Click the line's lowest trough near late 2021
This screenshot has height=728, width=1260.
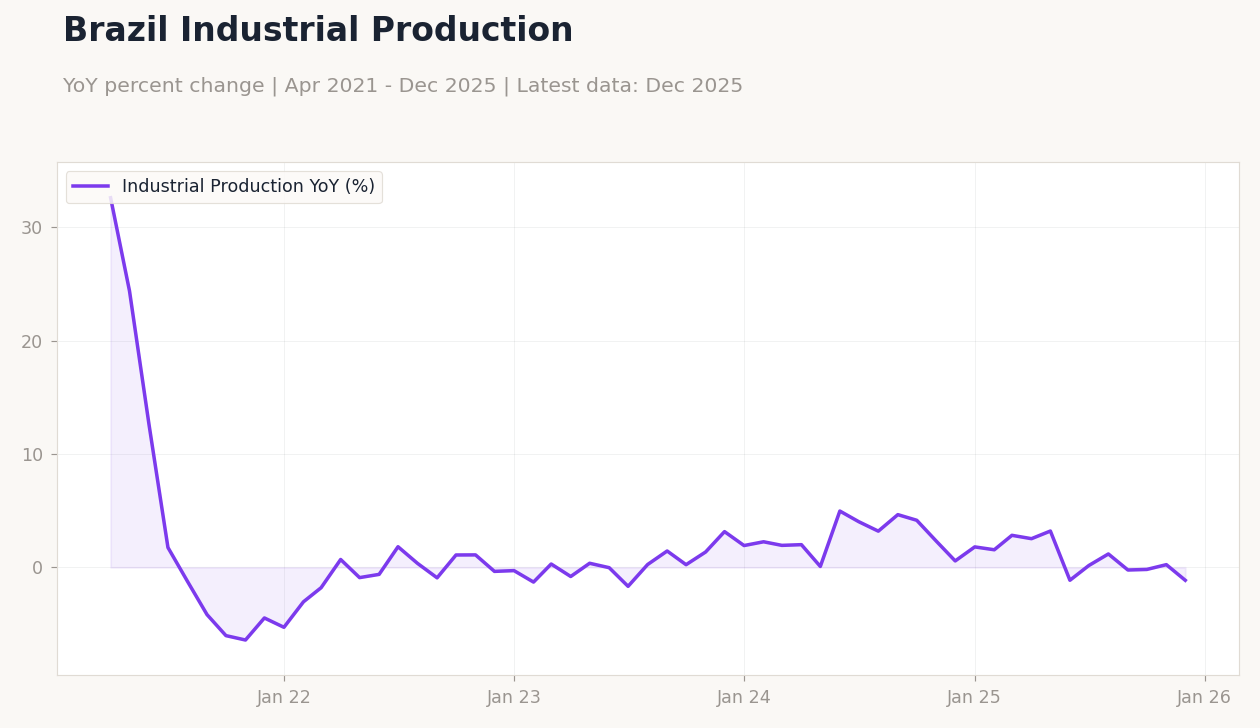[245, 640]
